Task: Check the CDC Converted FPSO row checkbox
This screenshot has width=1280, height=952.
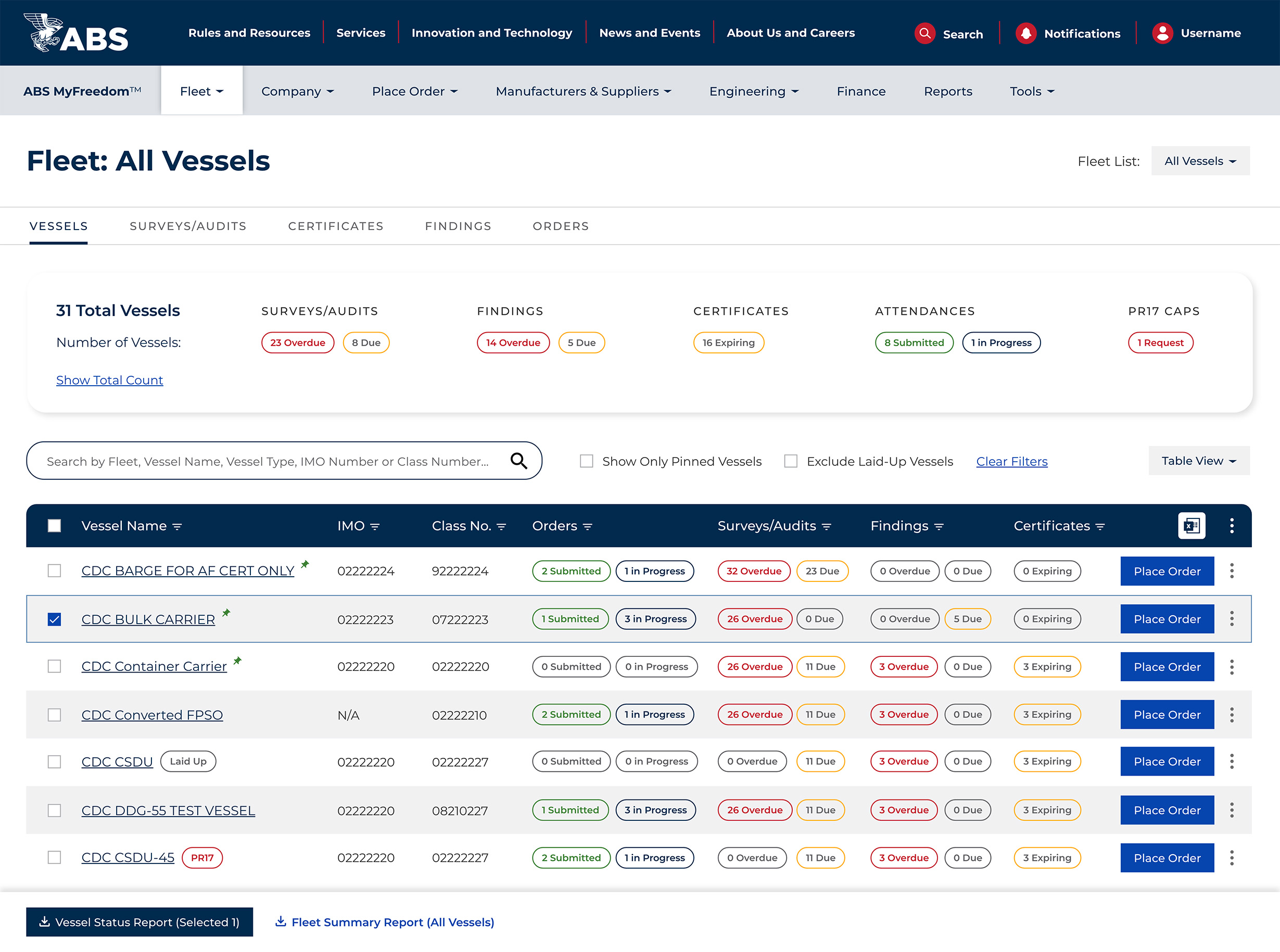Action: pyautogui.click(x=54, y=715)
